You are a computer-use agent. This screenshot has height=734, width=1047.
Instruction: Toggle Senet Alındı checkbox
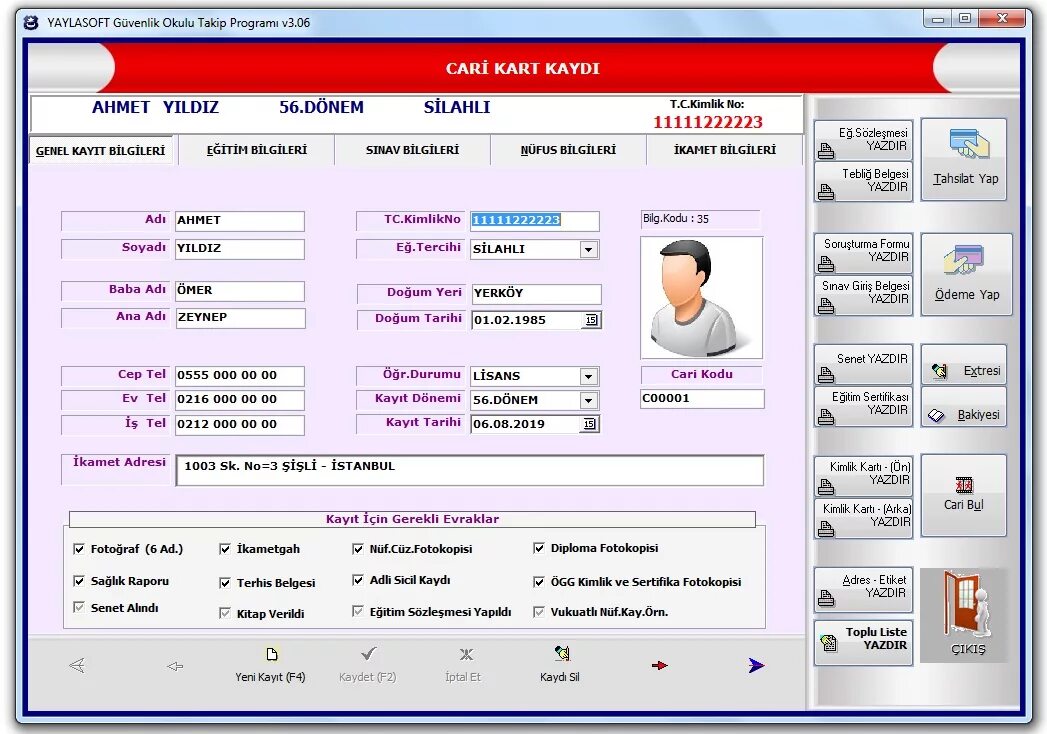click(79, 608)
